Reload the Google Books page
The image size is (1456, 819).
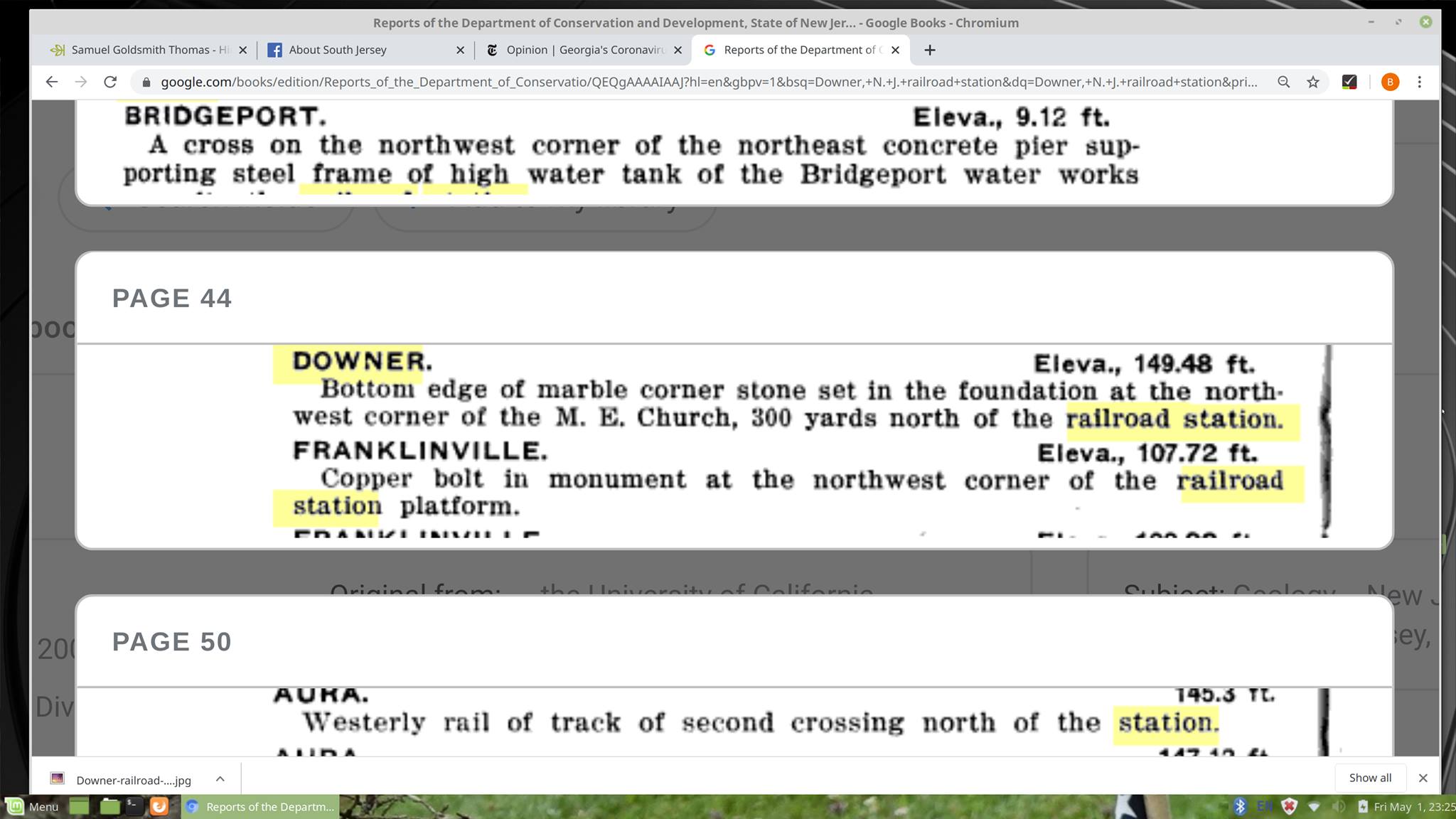coord(110,82)
